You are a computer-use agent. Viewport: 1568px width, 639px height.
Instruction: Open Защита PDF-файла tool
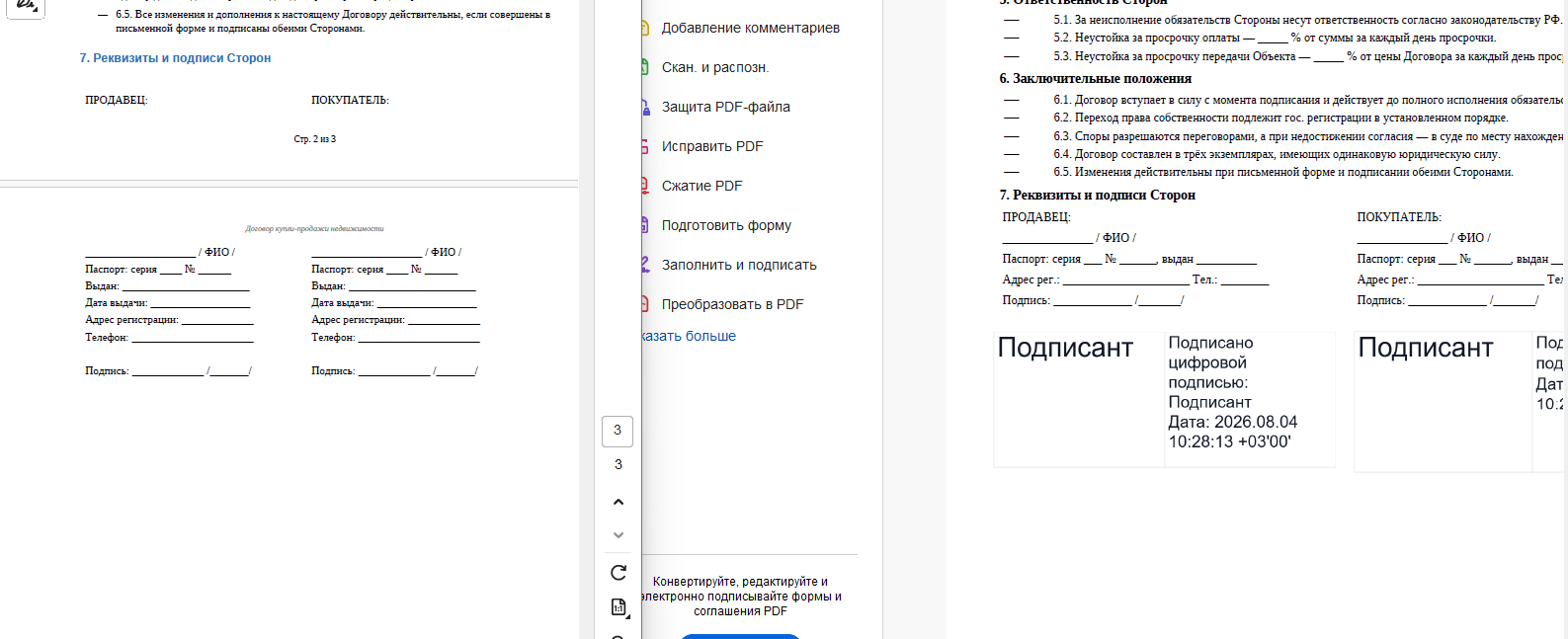coord(725,107)
